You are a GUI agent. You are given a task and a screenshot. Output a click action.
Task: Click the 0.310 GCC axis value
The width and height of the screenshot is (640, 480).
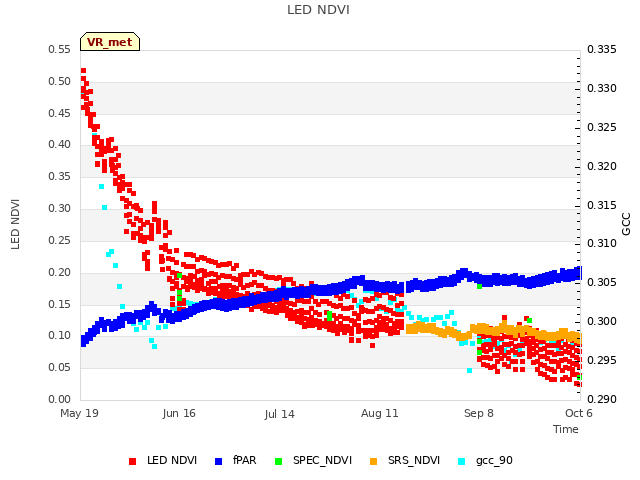point(602,244)
